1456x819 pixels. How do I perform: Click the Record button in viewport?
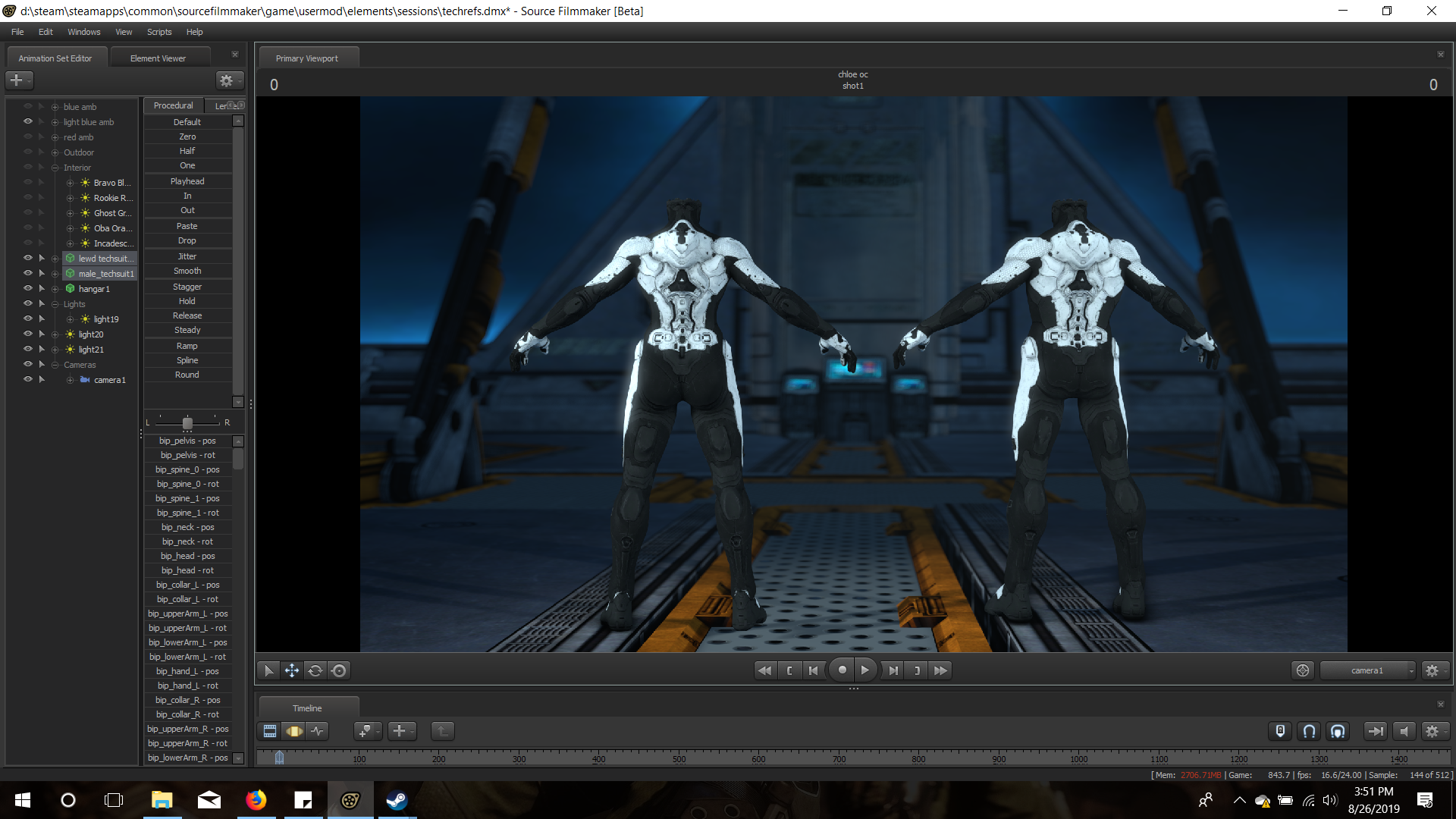click(842, 670)
